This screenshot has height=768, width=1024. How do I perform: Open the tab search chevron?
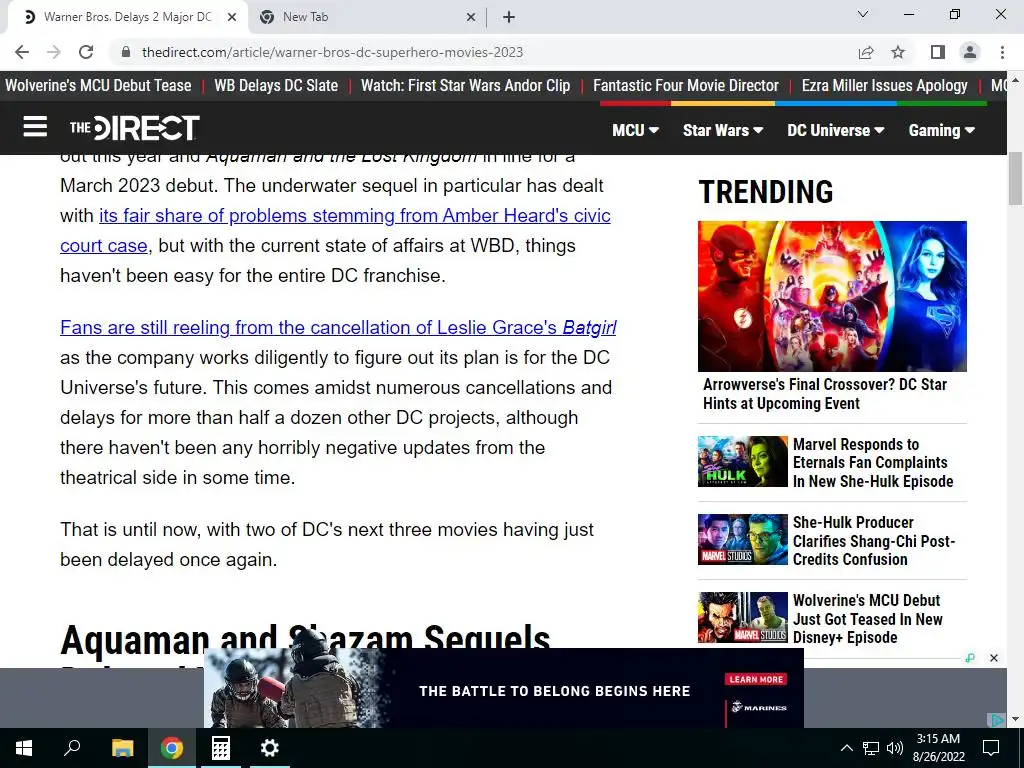point(863,14)
